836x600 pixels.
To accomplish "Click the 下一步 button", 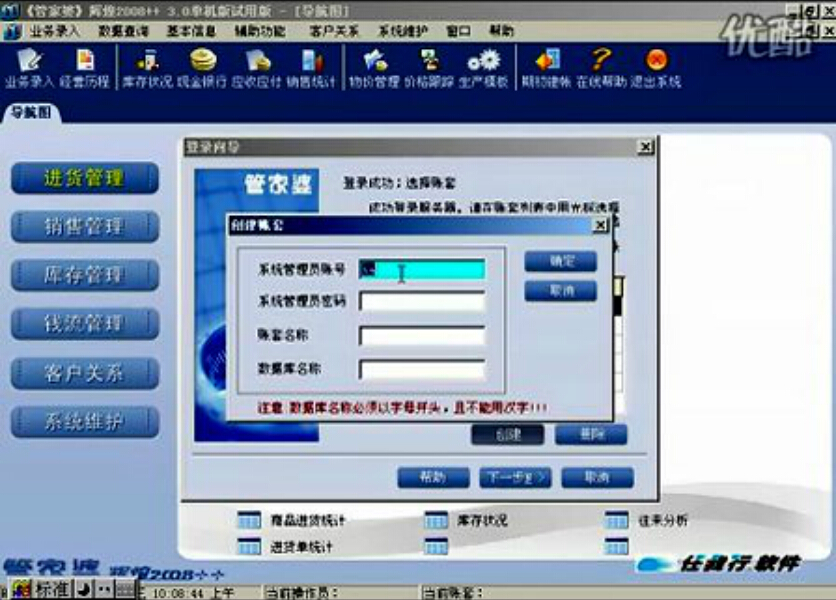I will click(x=516, y=477).
